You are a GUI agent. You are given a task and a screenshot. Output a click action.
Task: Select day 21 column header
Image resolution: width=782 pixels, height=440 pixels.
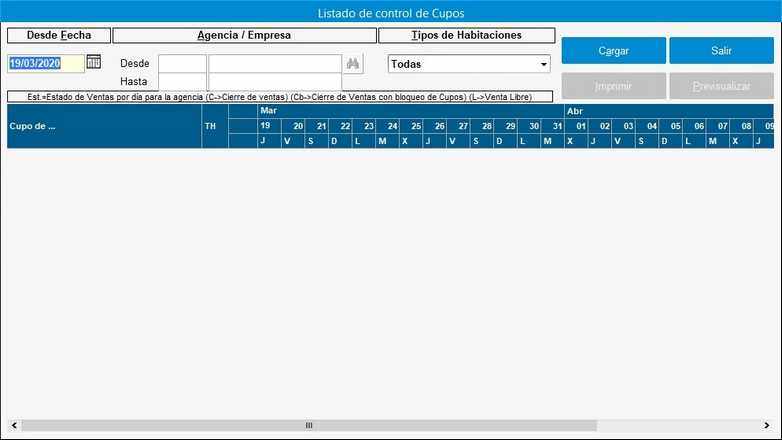pyautogui.click(x=317, y=126)
